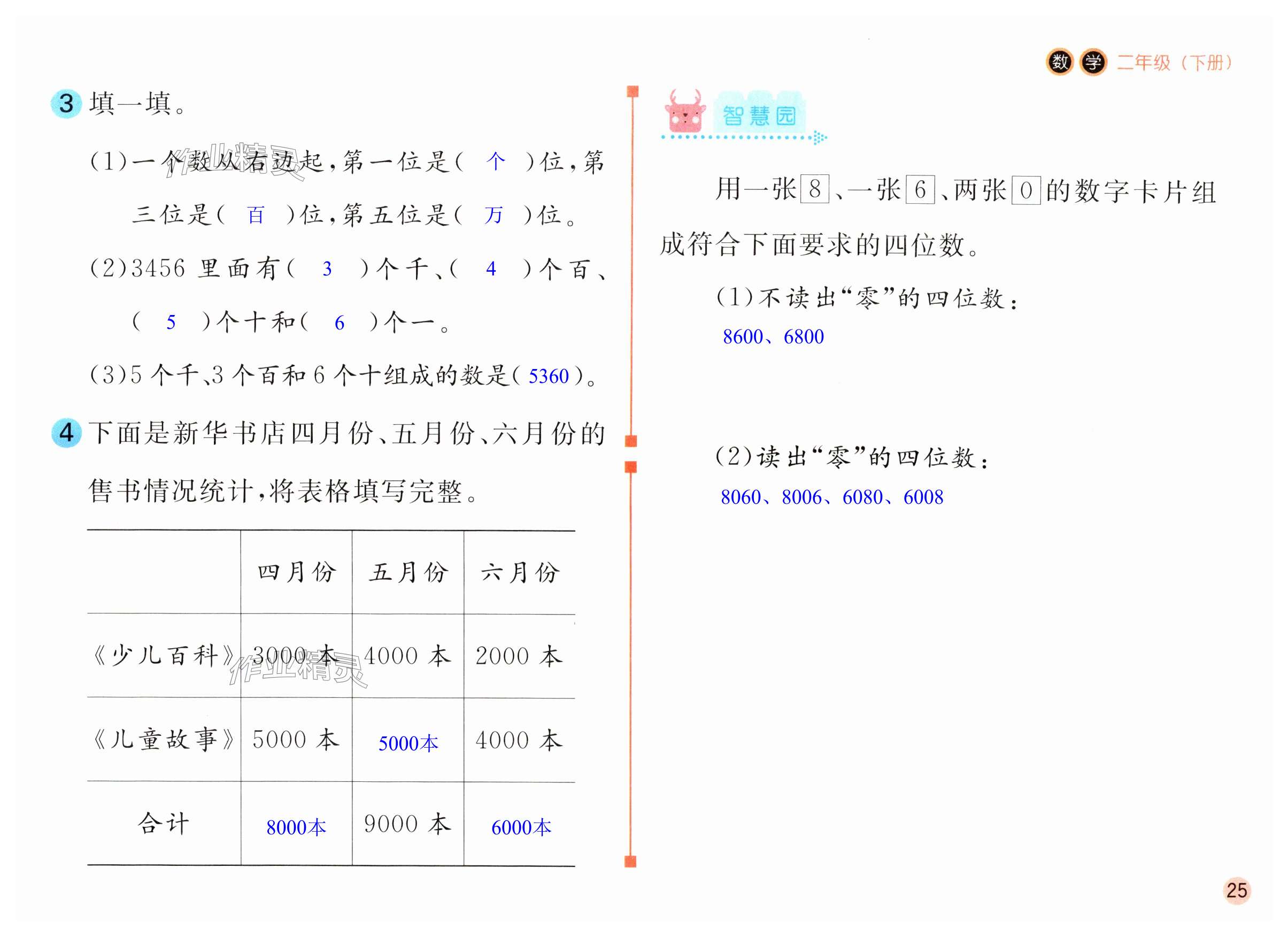Click the digit card showing 0
Screen dimensions: 1288x937
(x=1025, y=190)
